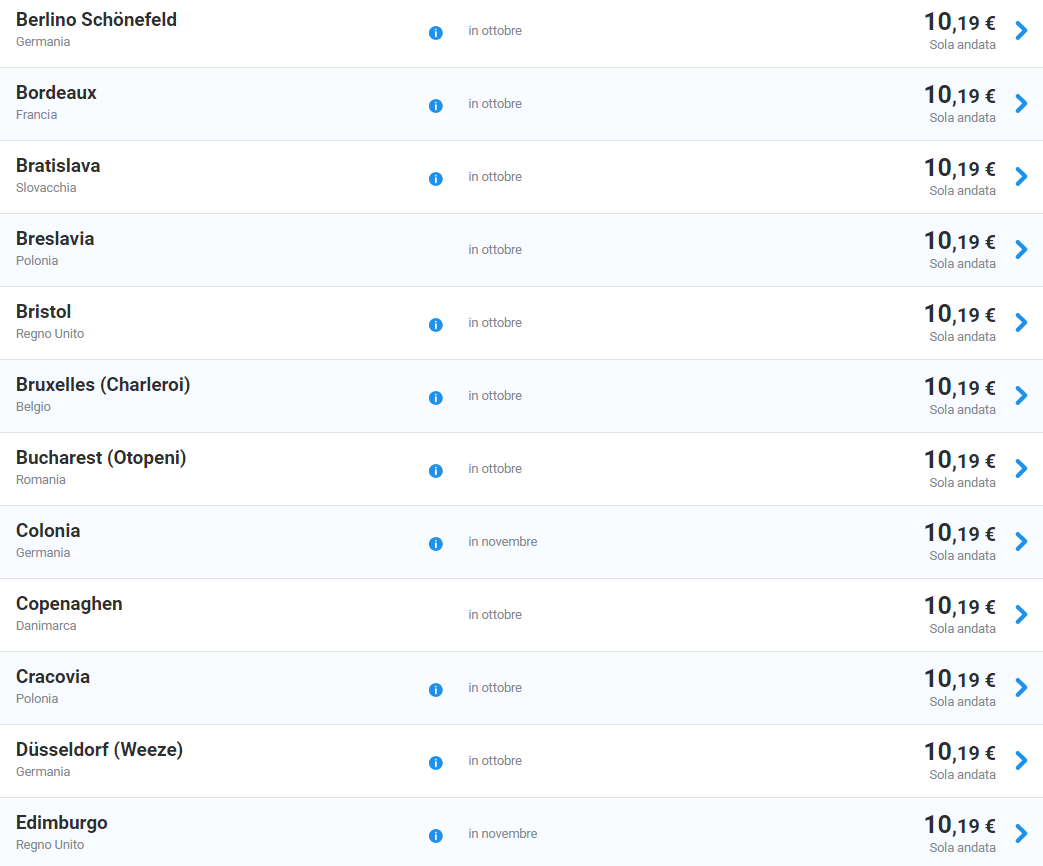Open the Düsseldorf (Weeze) chevron arrow
1043x866 pixels.
pos(1021,760)
